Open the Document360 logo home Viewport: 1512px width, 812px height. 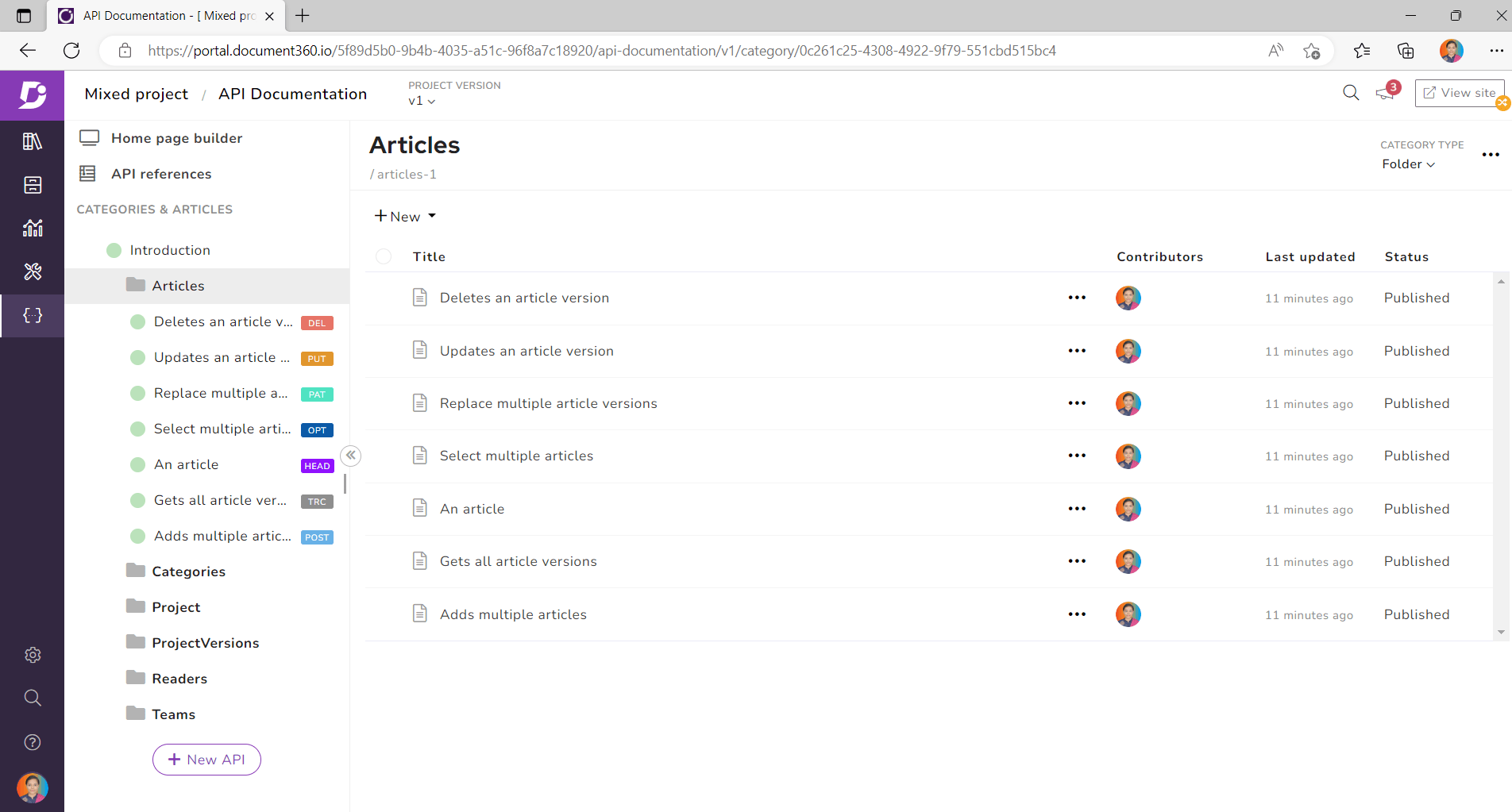coord(33,95)
